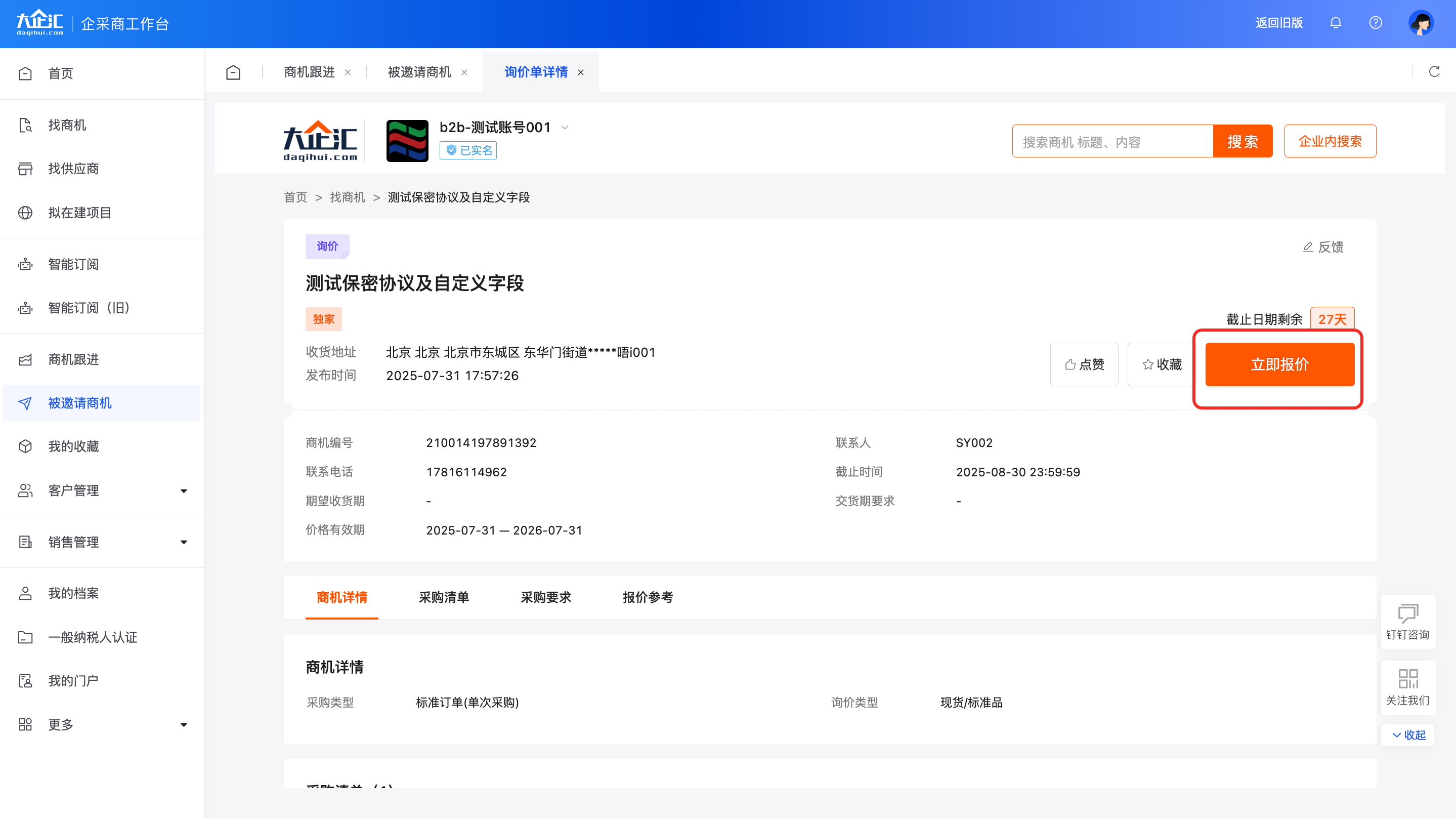Switch to 商机跟进 tab

coord(309,72)
